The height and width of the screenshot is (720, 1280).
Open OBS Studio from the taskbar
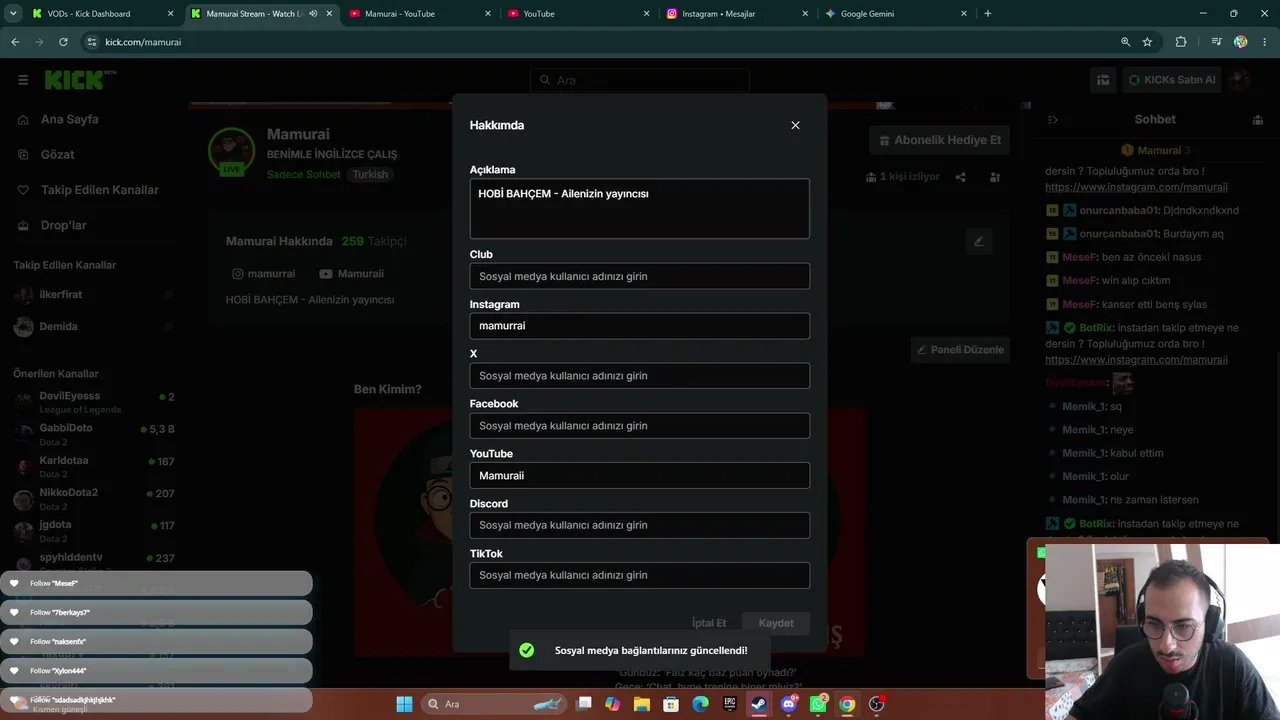click(x=877, y=704)
